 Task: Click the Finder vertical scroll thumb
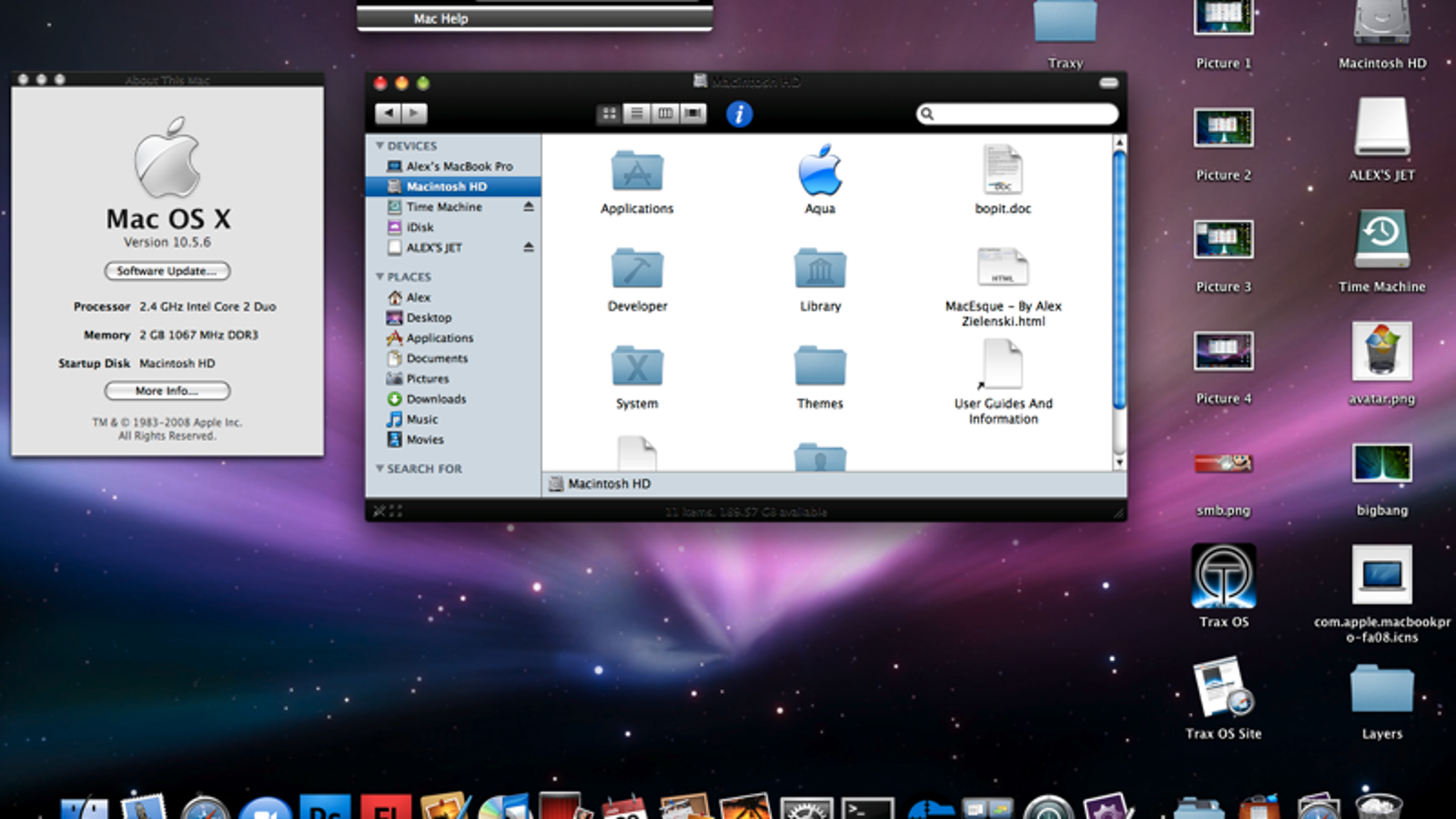(1119, 280)
